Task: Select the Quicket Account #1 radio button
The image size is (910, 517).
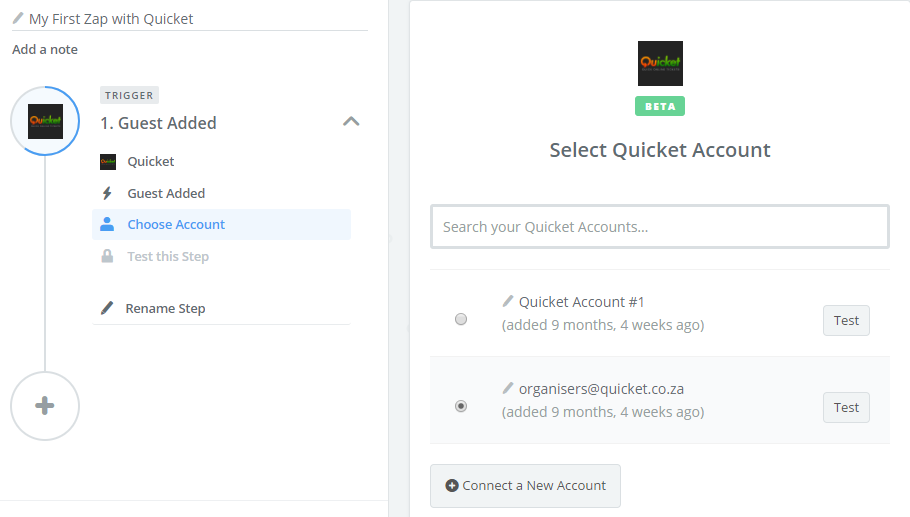Action: [461, 319]
